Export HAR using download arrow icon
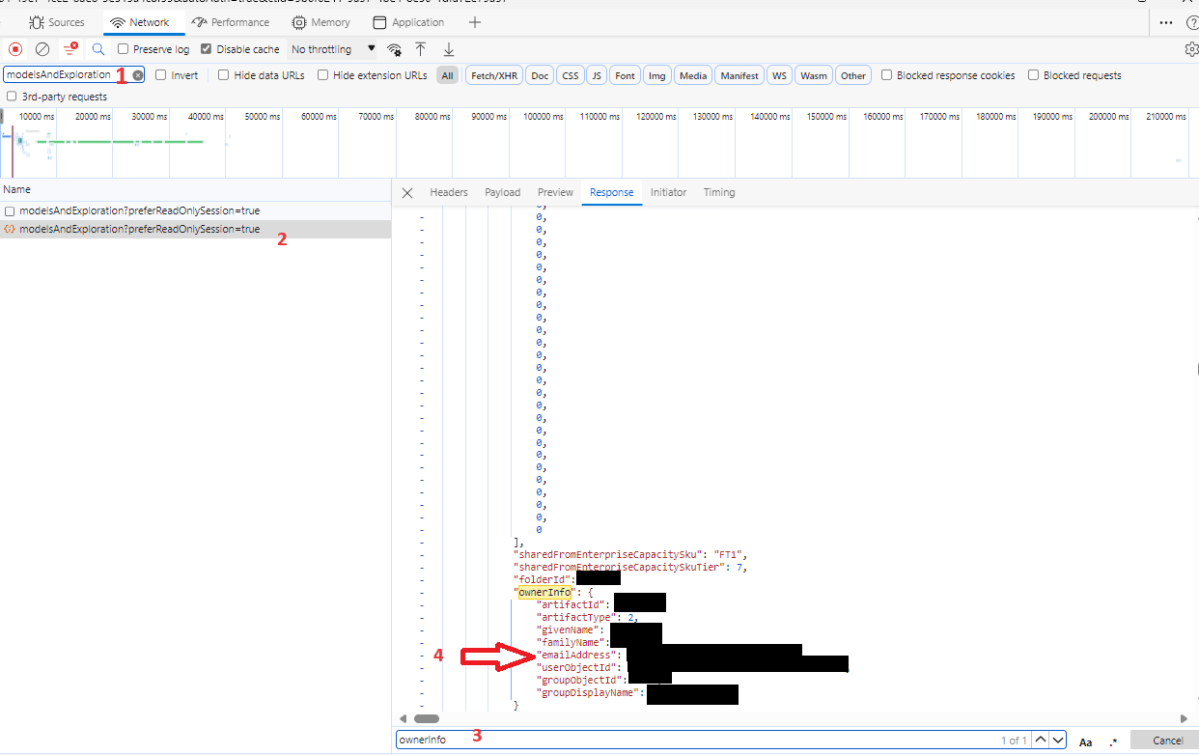1199x755 pixels. [448, 48]
